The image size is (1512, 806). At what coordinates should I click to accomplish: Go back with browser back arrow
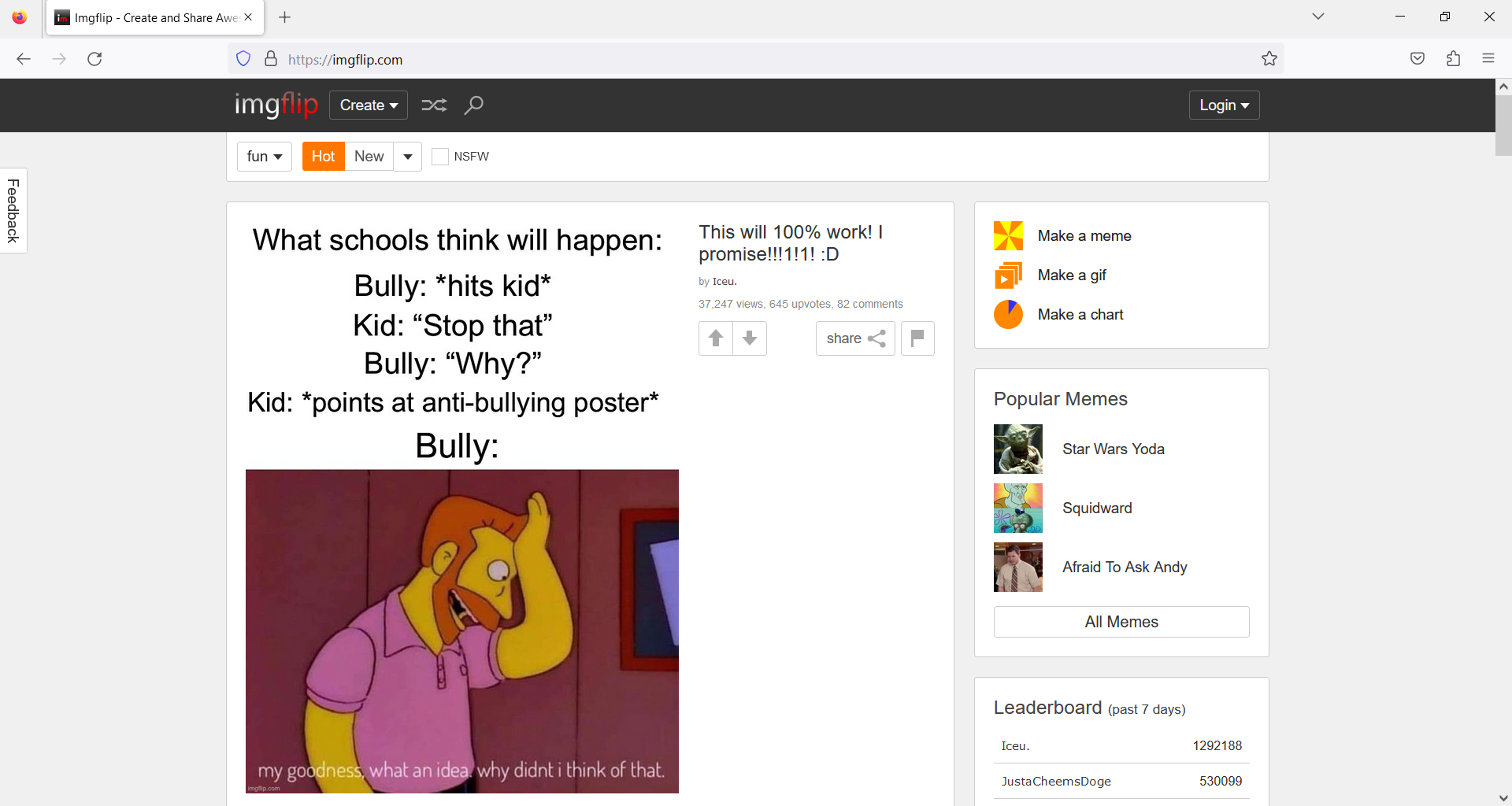(x=24, y=59)
